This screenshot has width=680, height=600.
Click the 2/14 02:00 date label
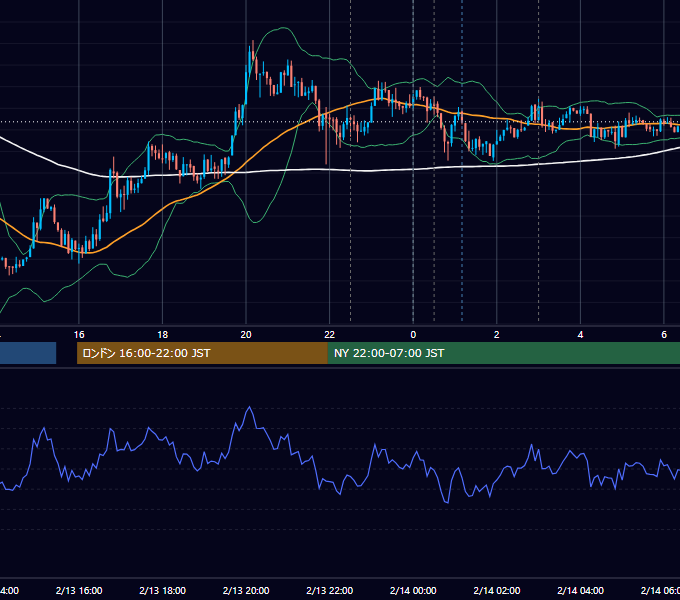pos(497,590)
